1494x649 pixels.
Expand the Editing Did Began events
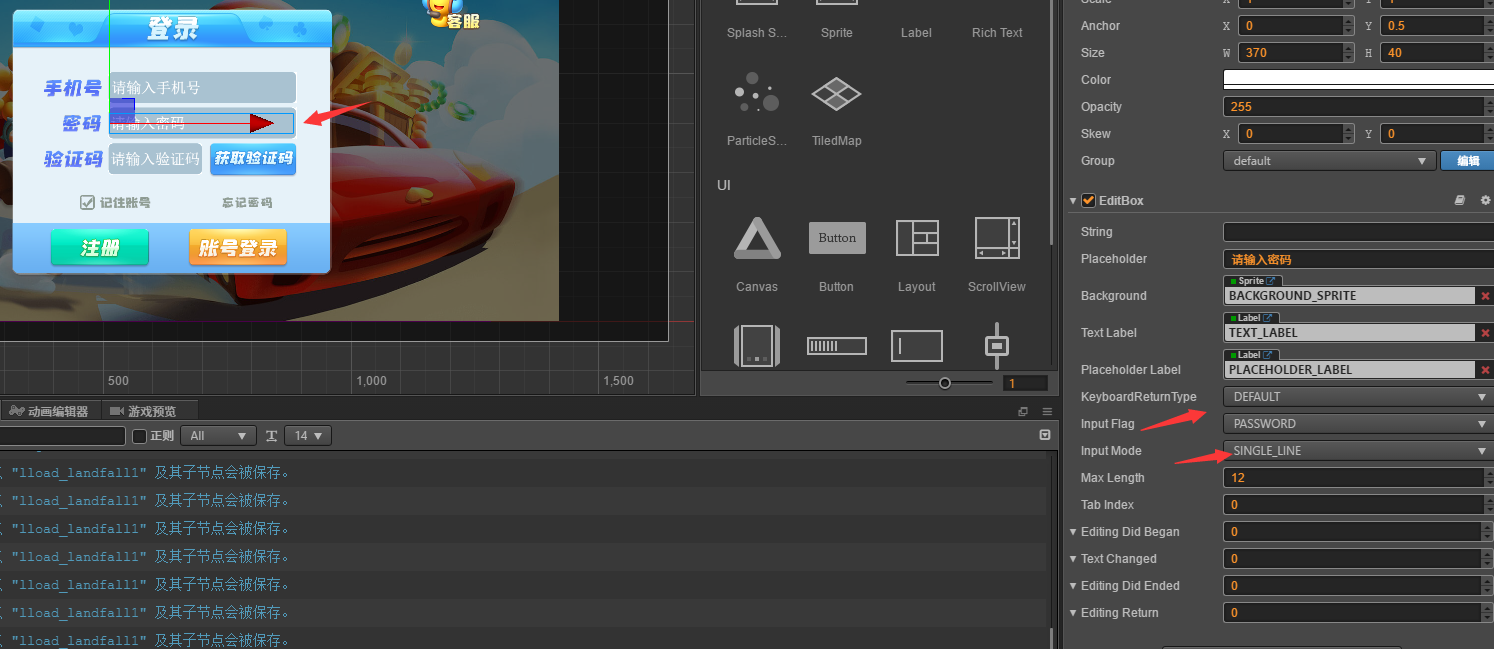(1073, 532)
